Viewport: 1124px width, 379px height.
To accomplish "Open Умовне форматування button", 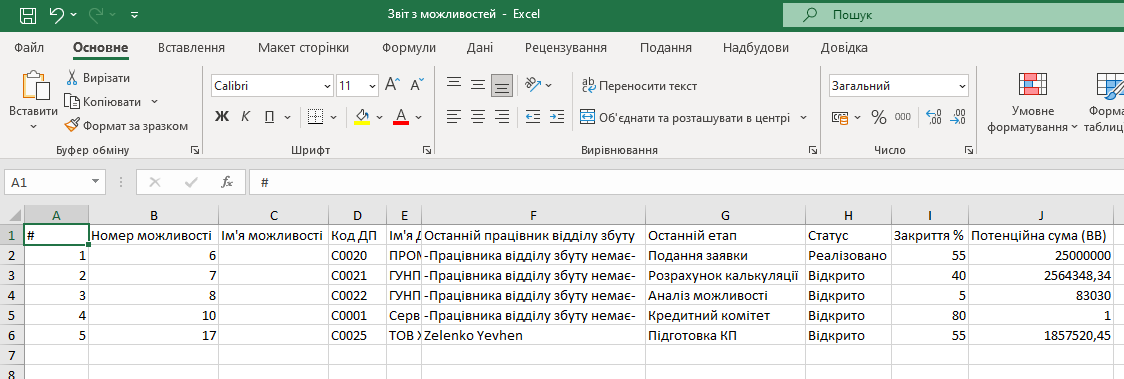I will (x=1032, y=102).
